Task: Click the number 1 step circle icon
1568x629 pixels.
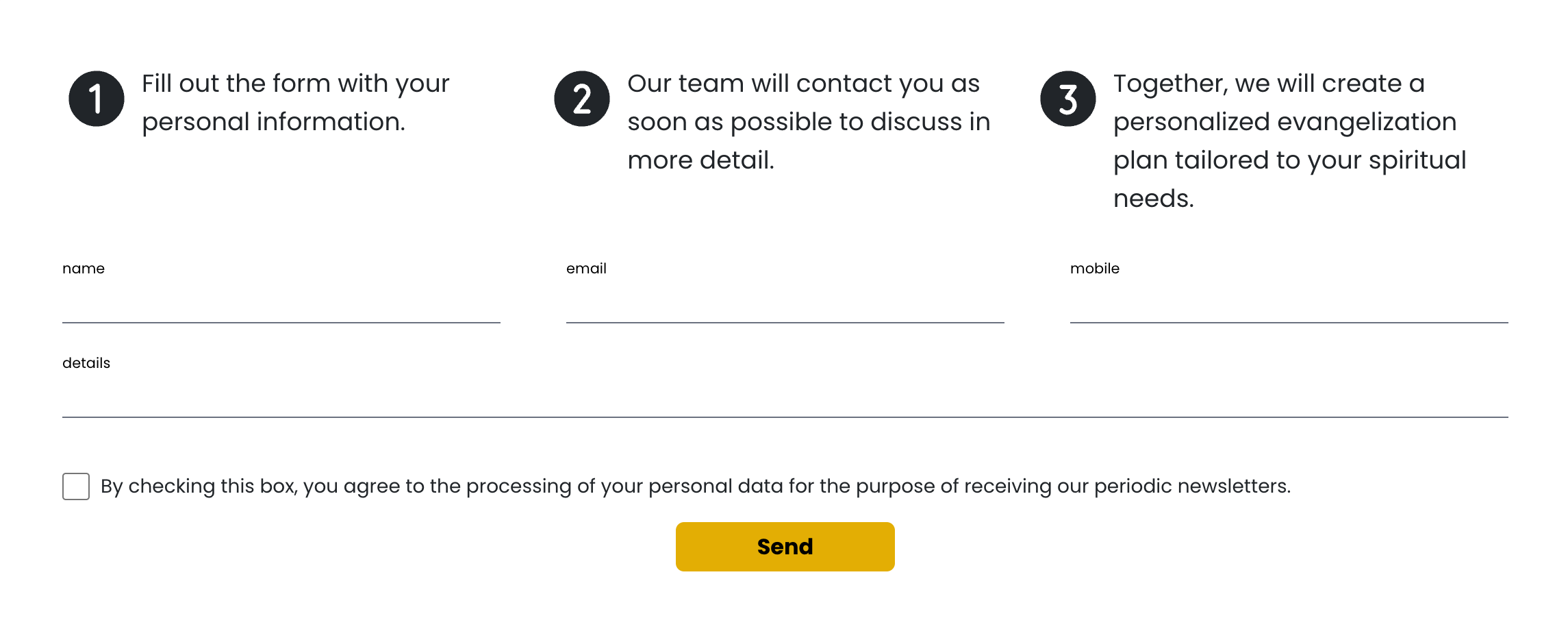Action: tap(97, 99)
